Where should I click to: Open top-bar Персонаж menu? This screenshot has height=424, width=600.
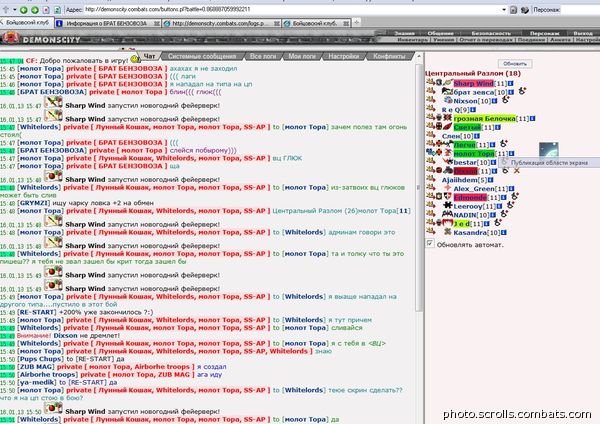point(544,33)
